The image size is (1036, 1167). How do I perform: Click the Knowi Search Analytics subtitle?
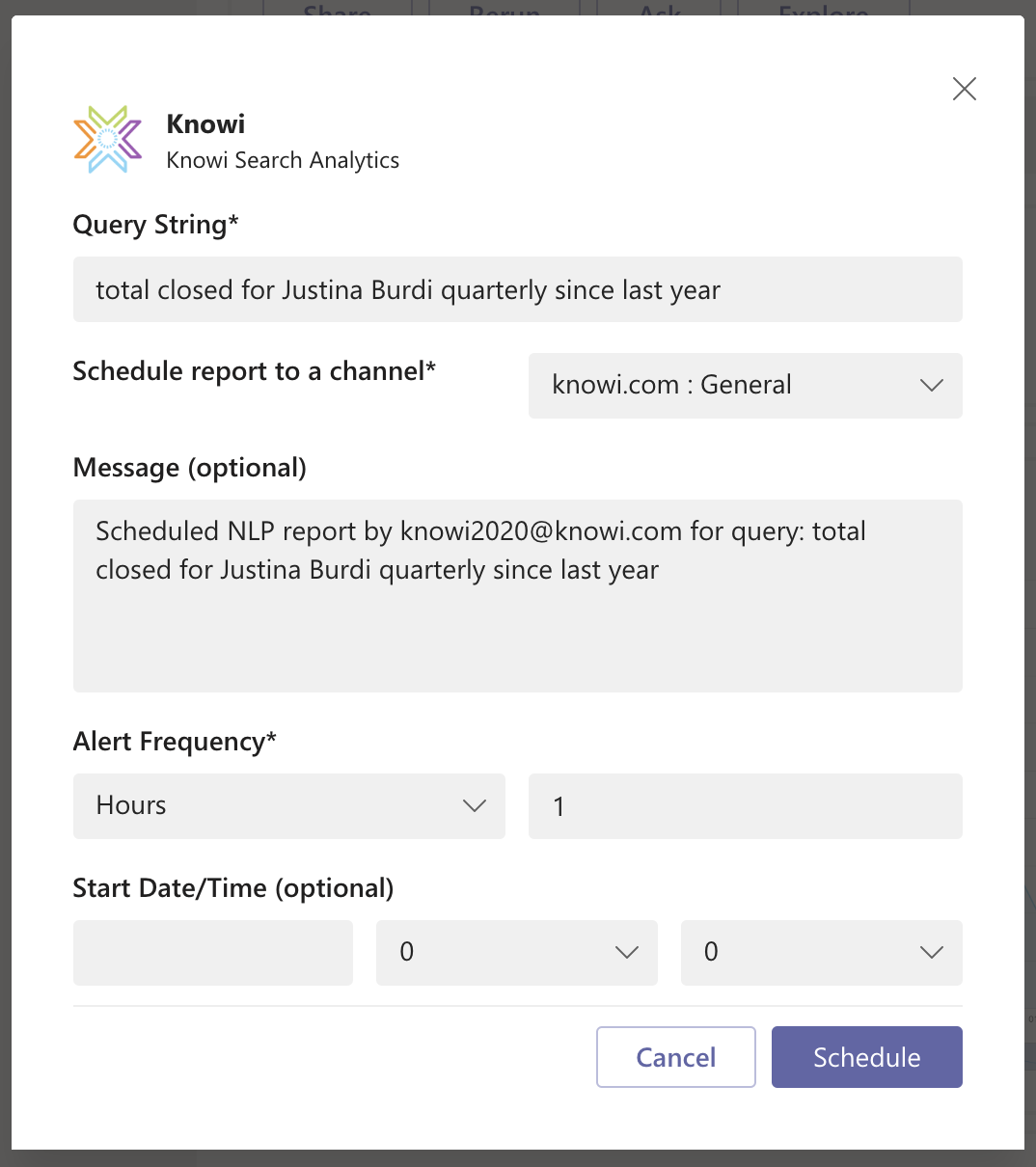283,160
